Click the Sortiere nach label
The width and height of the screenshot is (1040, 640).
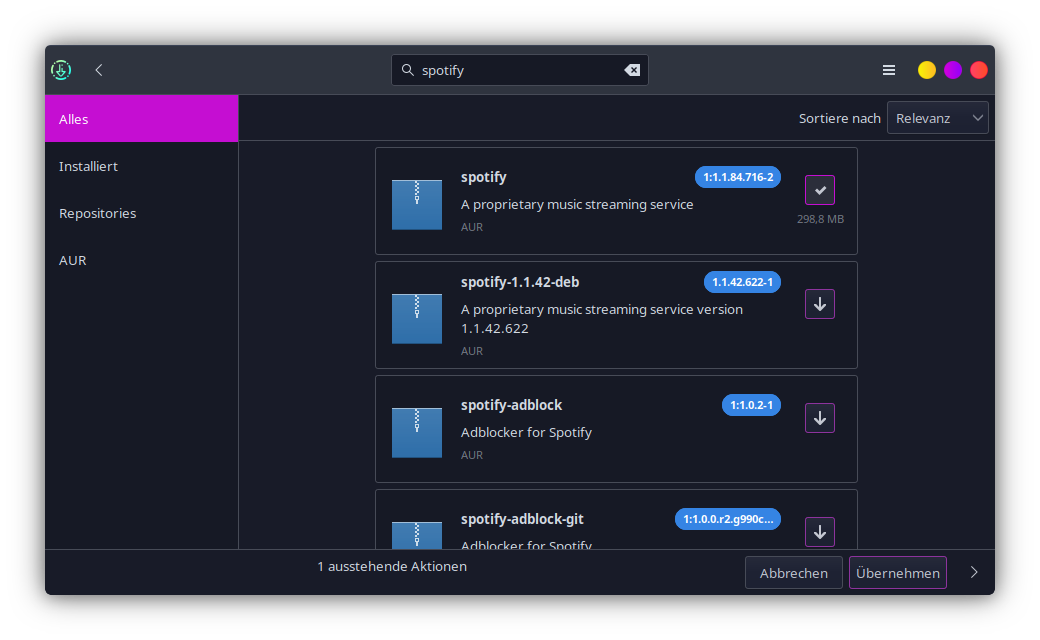click(x=839, y=118)
